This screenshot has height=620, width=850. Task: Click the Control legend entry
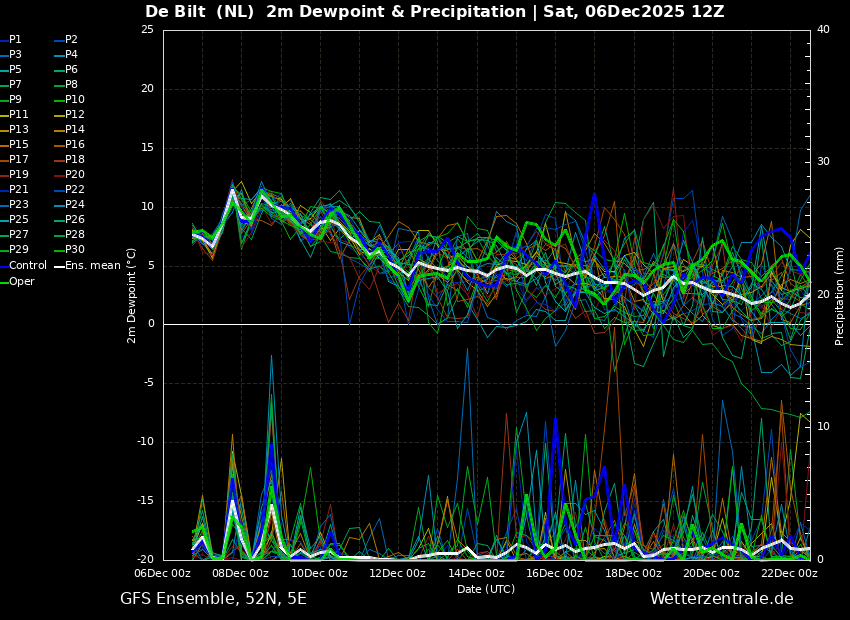(27, 266)
